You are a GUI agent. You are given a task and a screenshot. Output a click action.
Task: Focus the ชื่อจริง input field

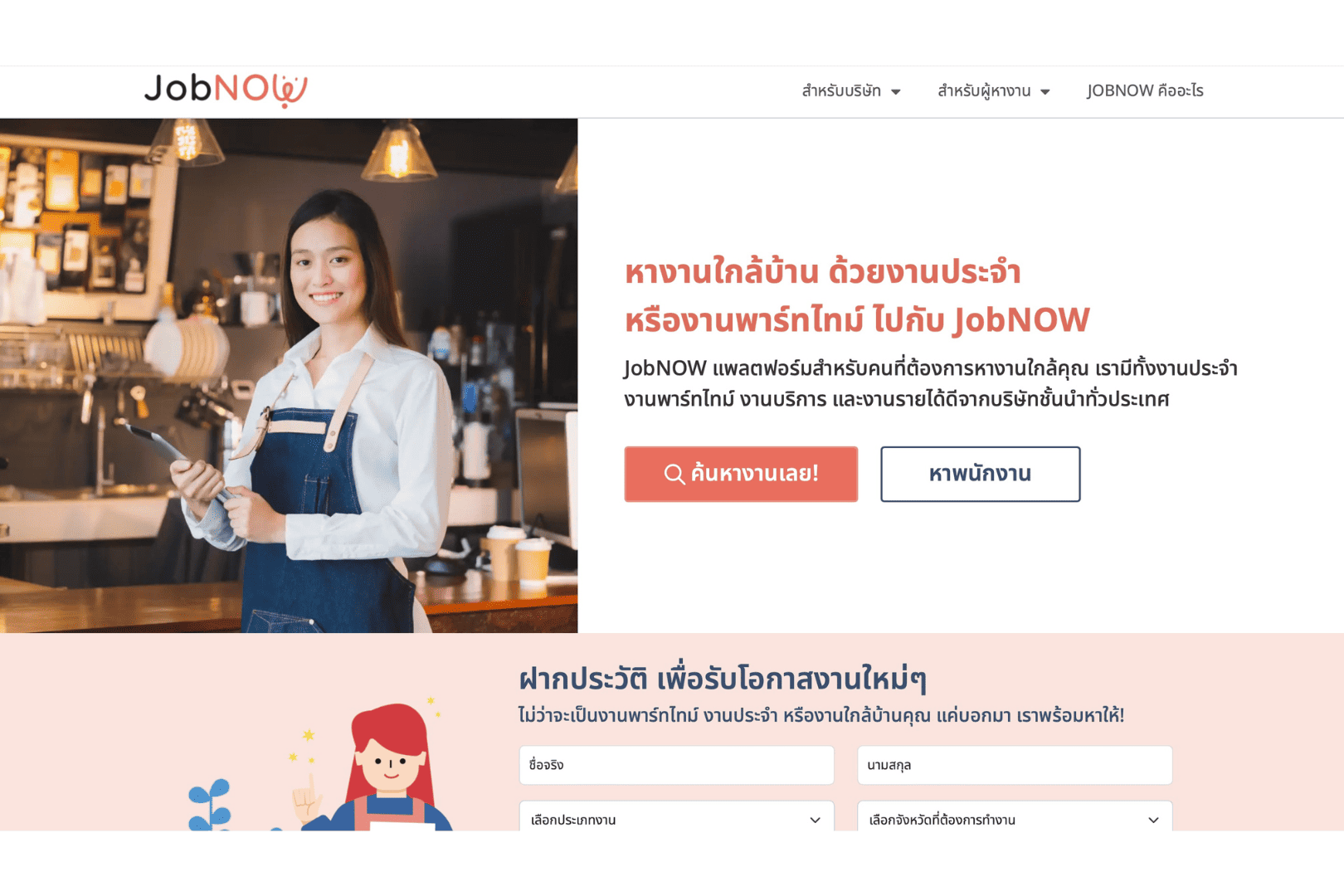[x=676, y=765]
